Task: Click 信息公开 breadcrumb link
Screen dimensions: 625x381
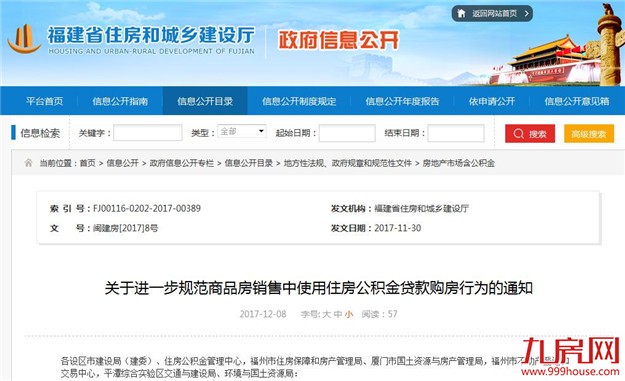Action: tap(122, 163)
